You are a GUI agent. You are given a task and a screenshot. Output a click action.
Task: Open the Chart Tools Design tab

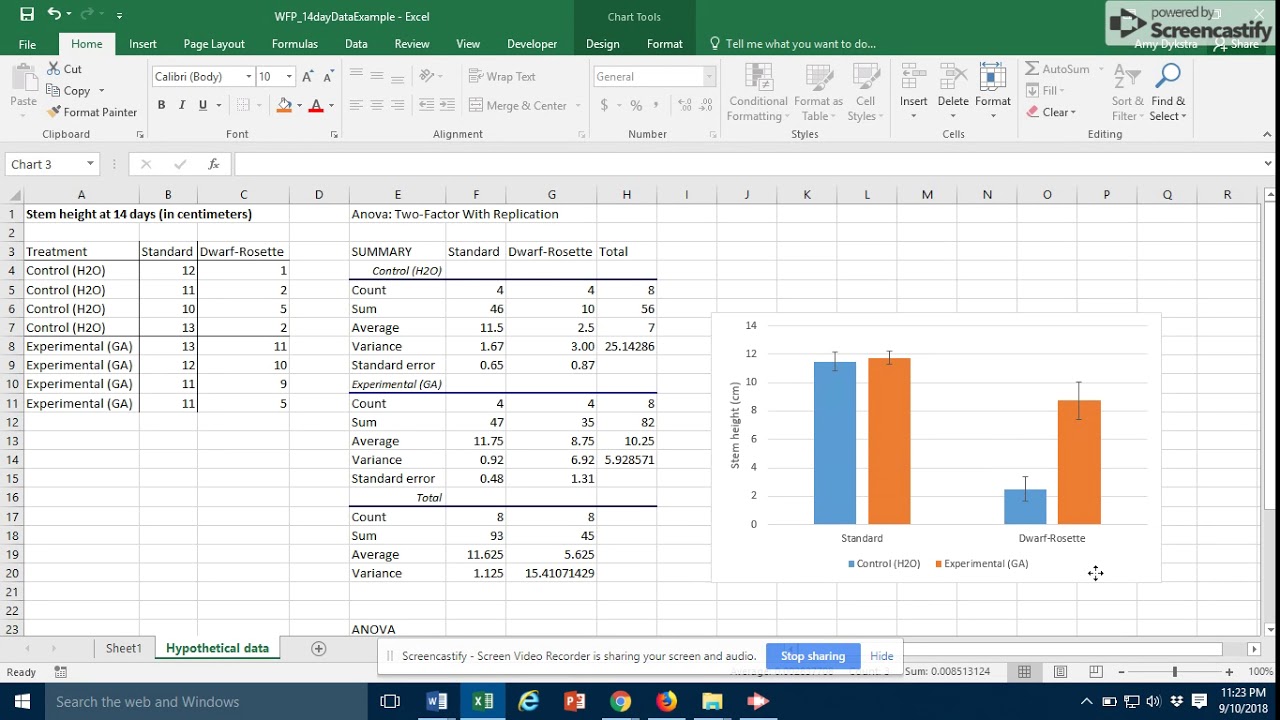[602, 44]
